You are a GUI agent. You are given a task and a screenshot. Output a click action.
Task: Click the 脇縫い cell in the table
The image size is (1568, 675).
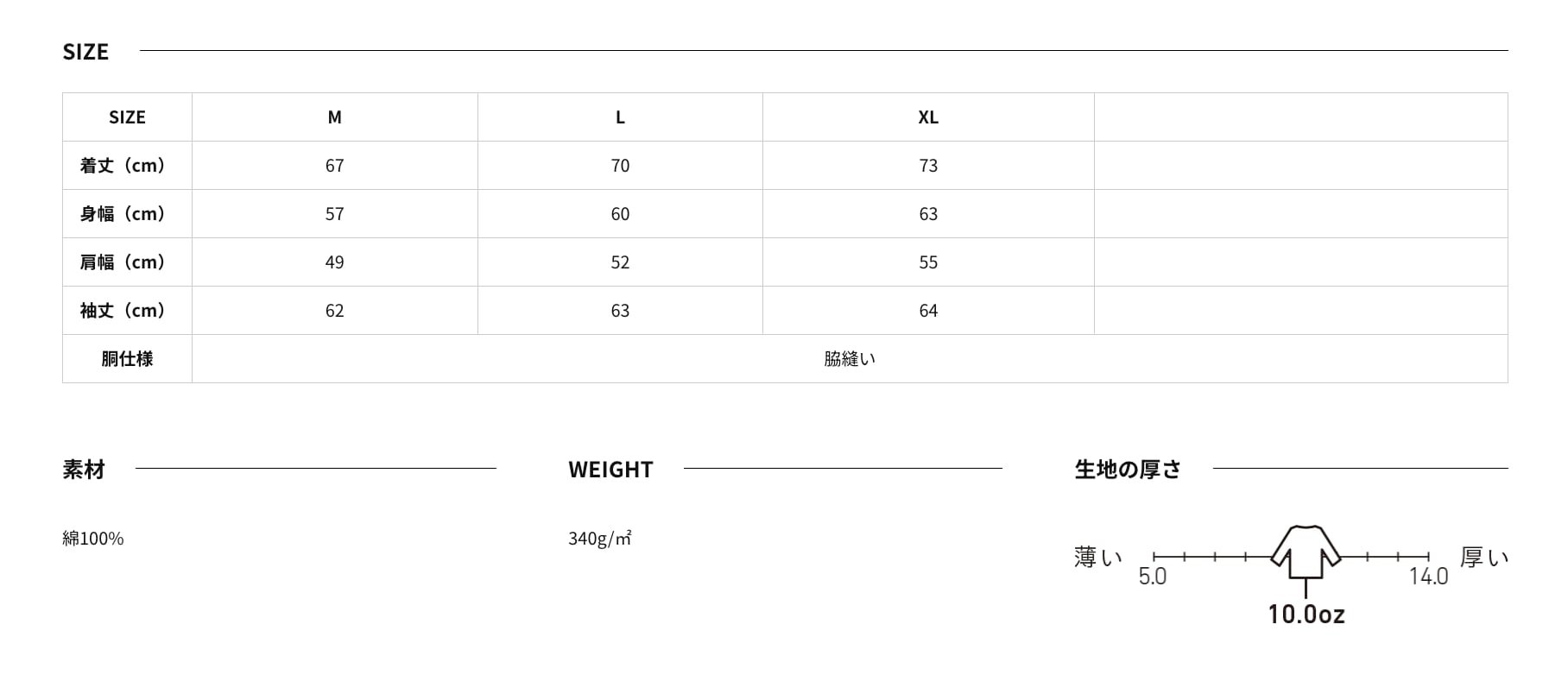pyautogui.click(x=850, y=359)
